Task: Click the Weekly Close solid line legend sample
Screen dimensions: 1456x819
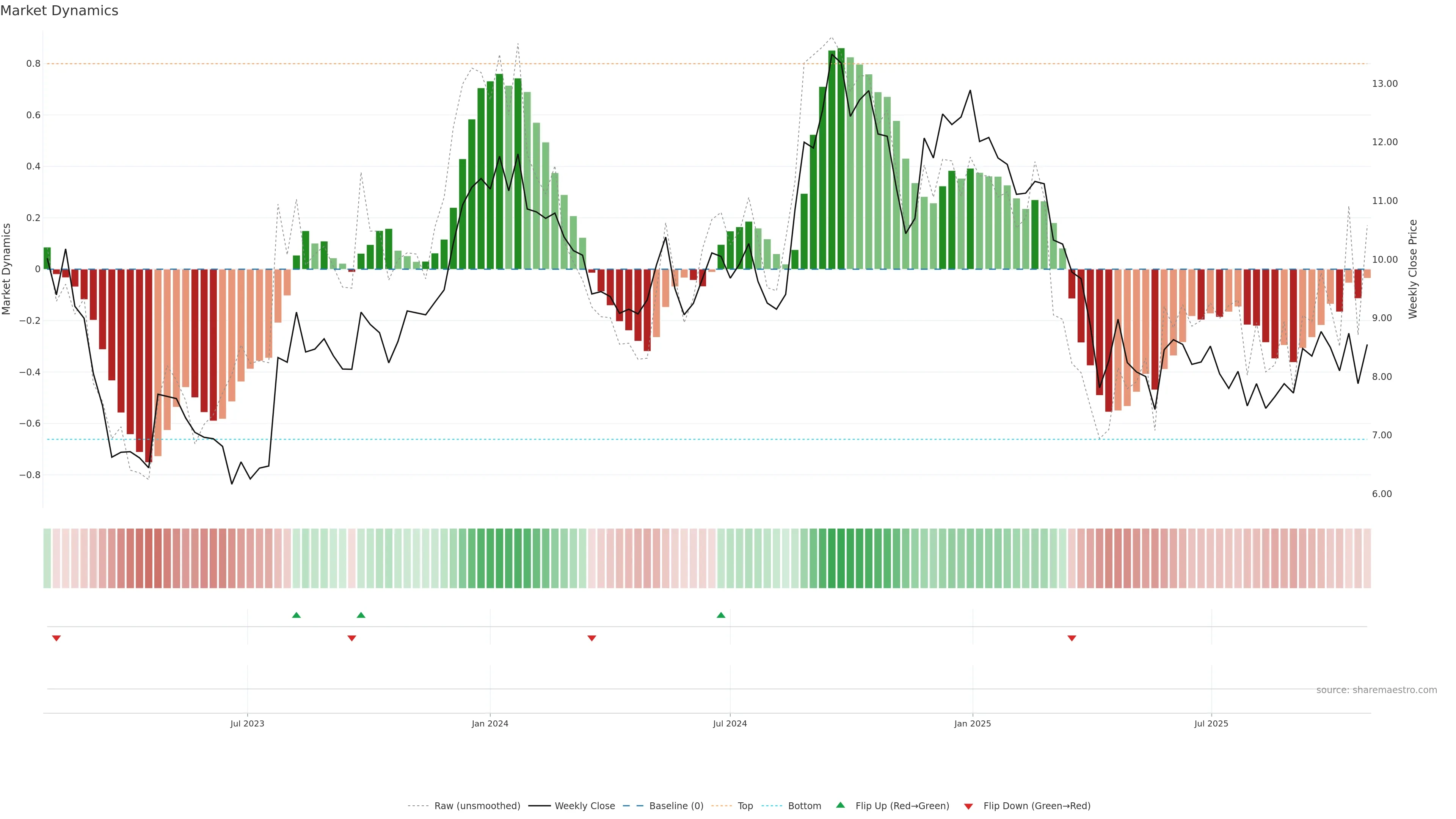Action: click(539, 806)
